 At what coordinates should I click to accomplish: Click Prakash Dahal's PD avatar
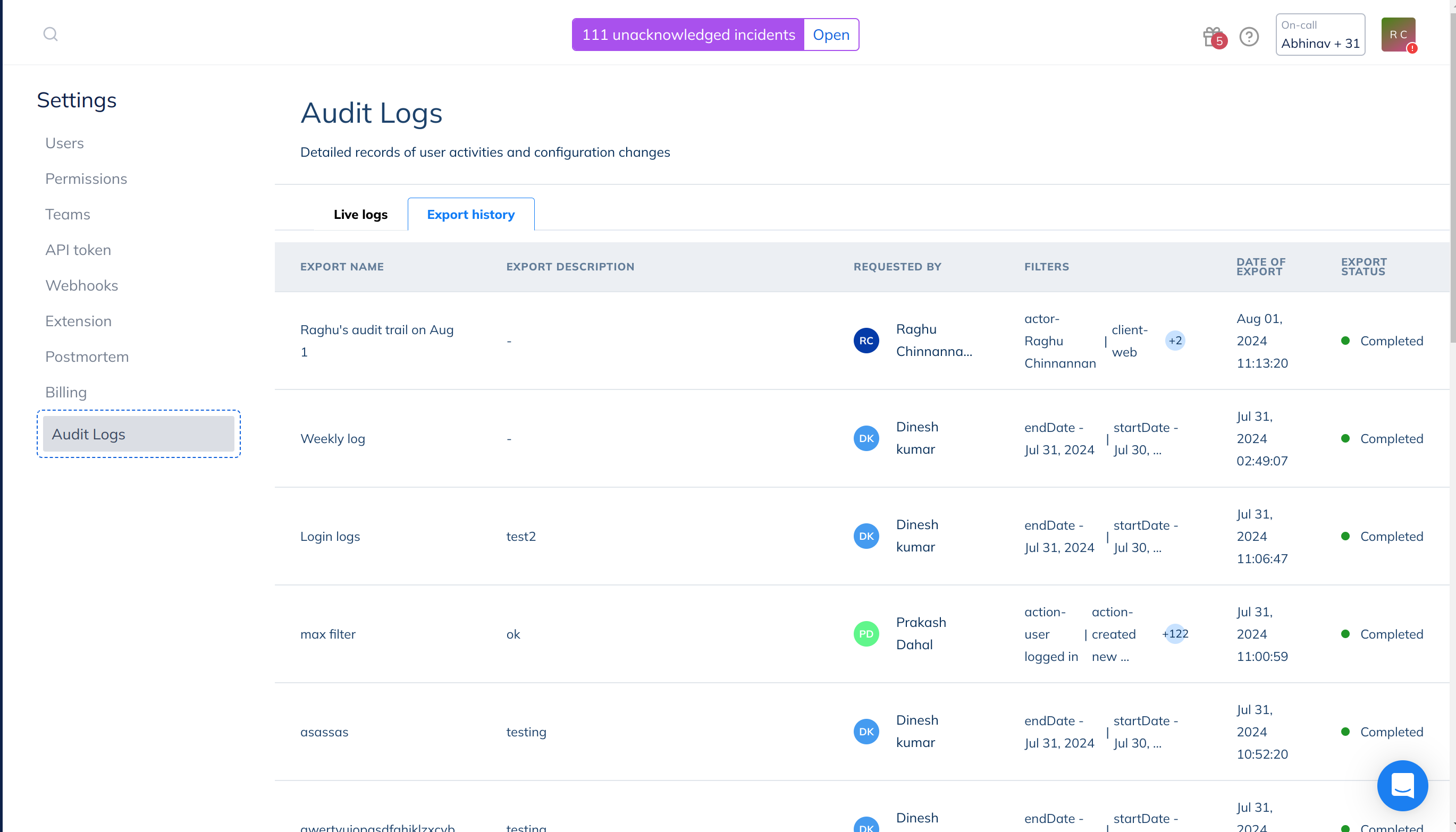(866, 634)
